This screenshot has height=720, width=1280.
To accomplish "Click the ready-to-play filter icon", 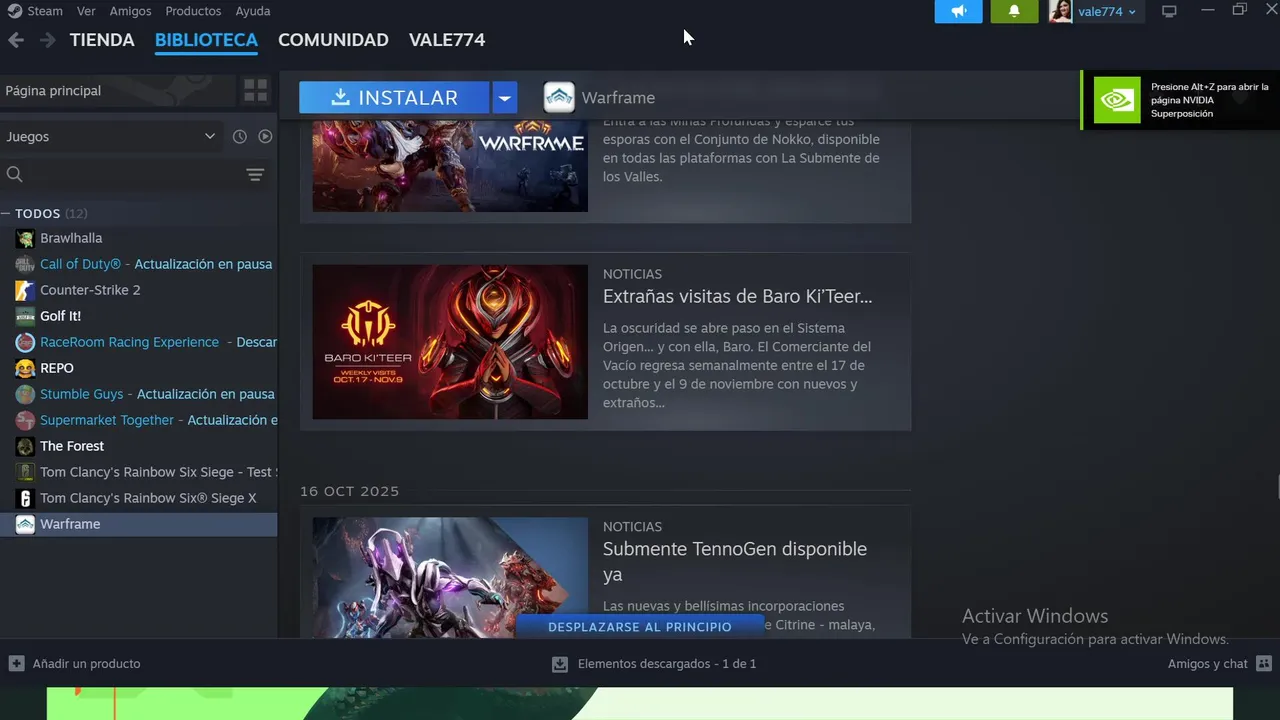I will [x=265, y=136].
